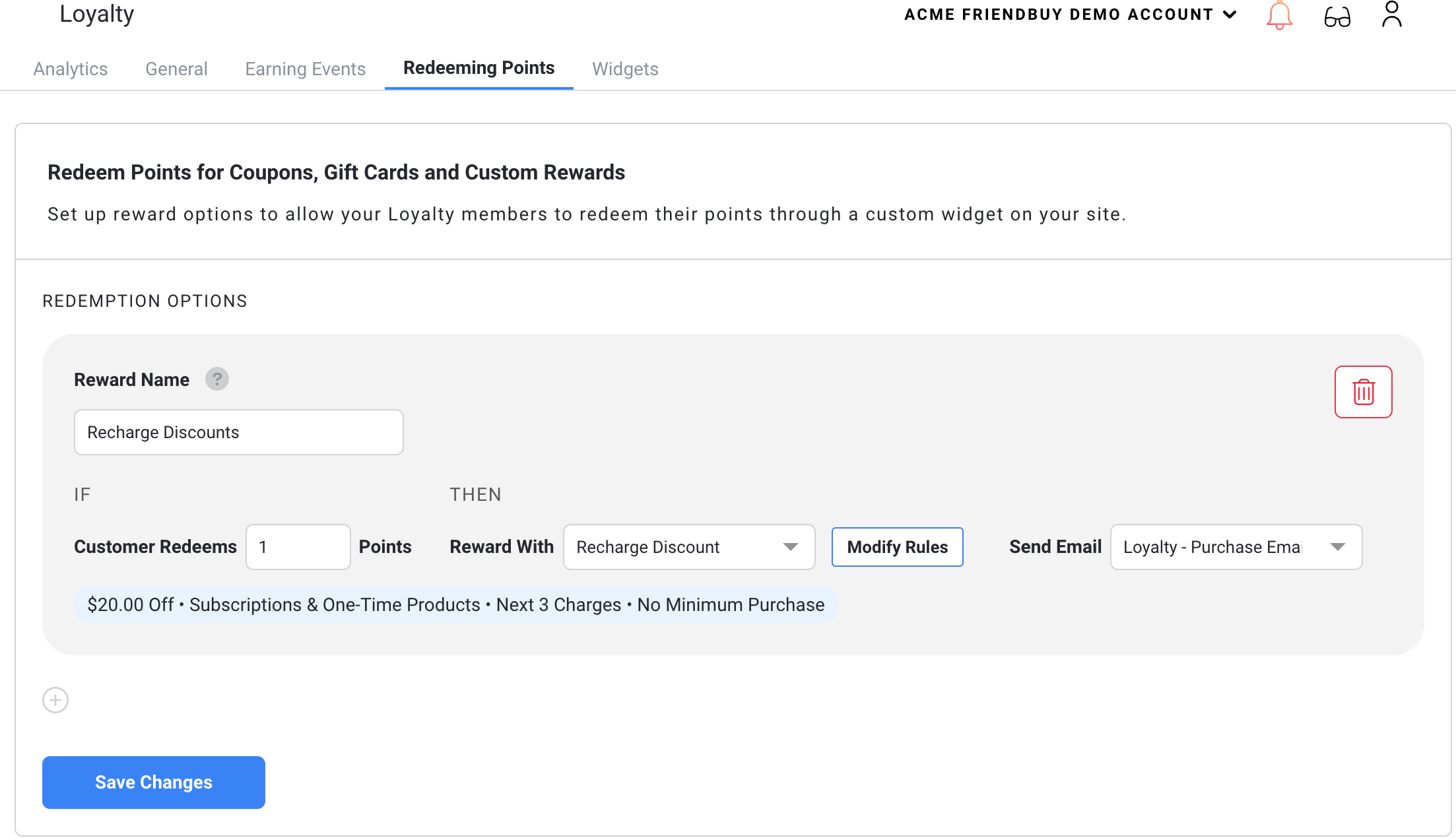Image resolution: width=1456 pixels, height=838 pixels.
Task: Open the Reward With dropdown
Action: pos(689,547)
